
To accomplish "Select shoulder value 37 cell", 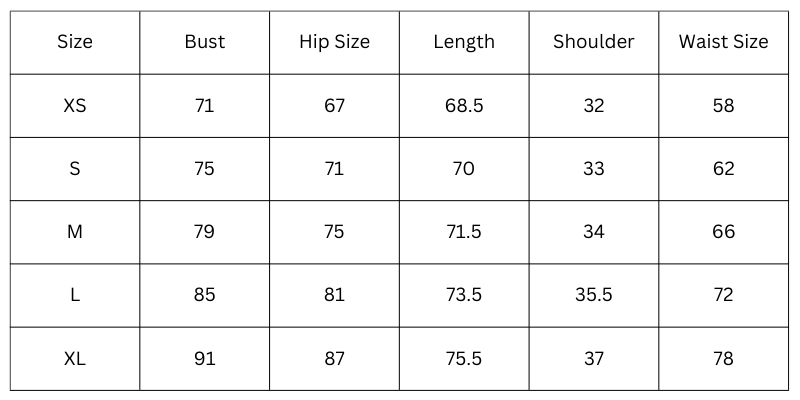I will (x=594, y=359).
